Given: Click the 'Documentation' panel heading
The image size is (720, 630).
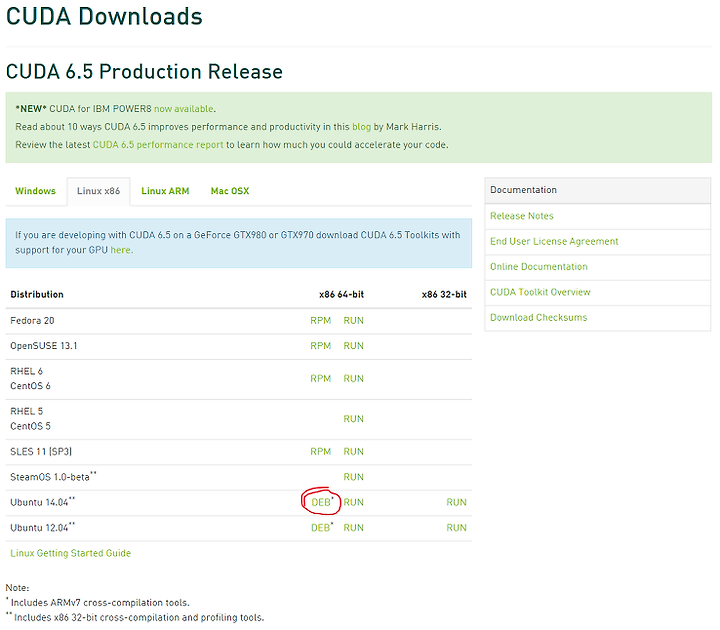Looking at the screenshot, I should [x=523, y=190].
